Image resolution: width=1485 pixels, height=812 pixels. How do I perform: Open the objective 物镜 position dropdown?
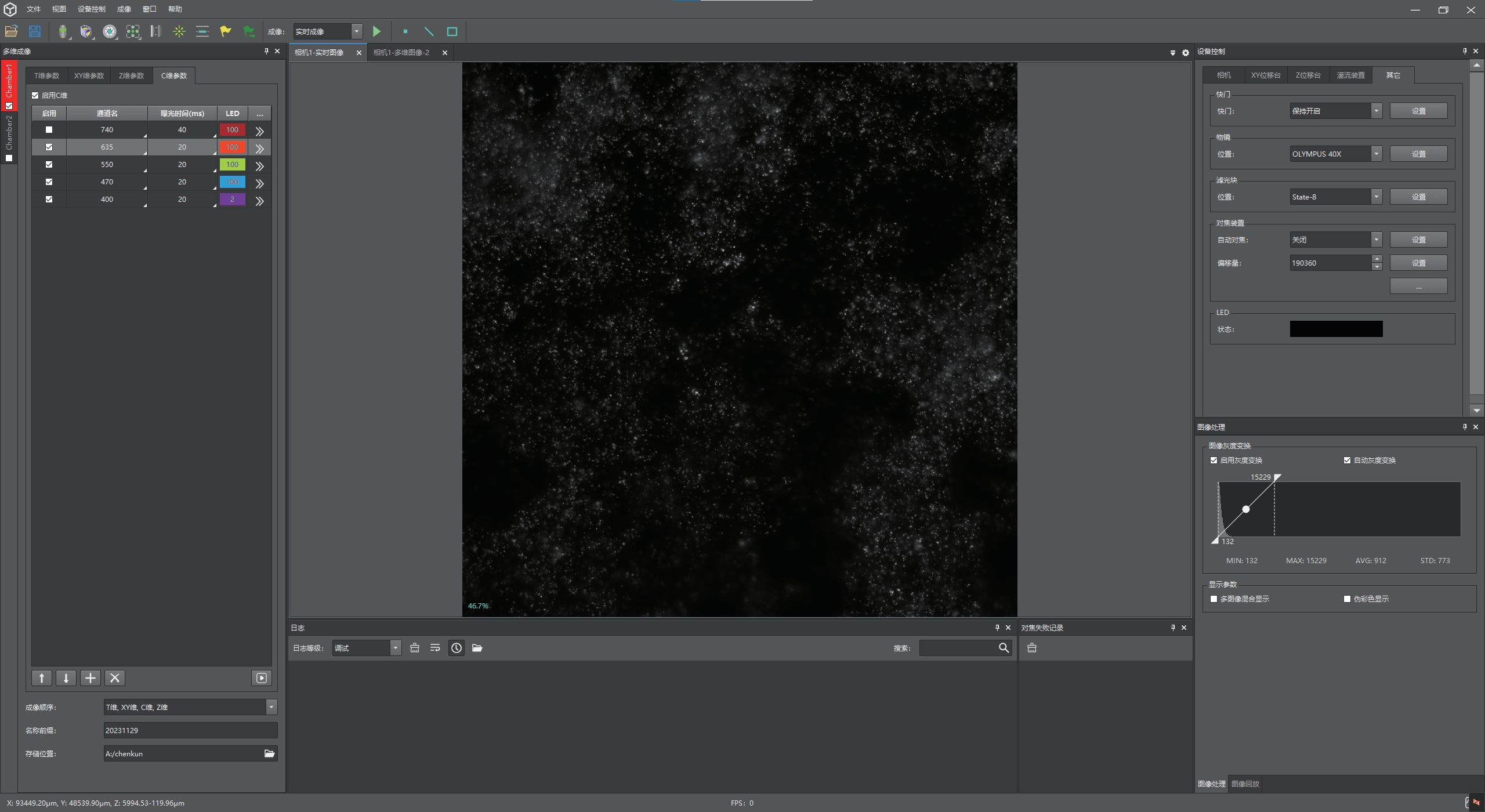click(1376, 154)
